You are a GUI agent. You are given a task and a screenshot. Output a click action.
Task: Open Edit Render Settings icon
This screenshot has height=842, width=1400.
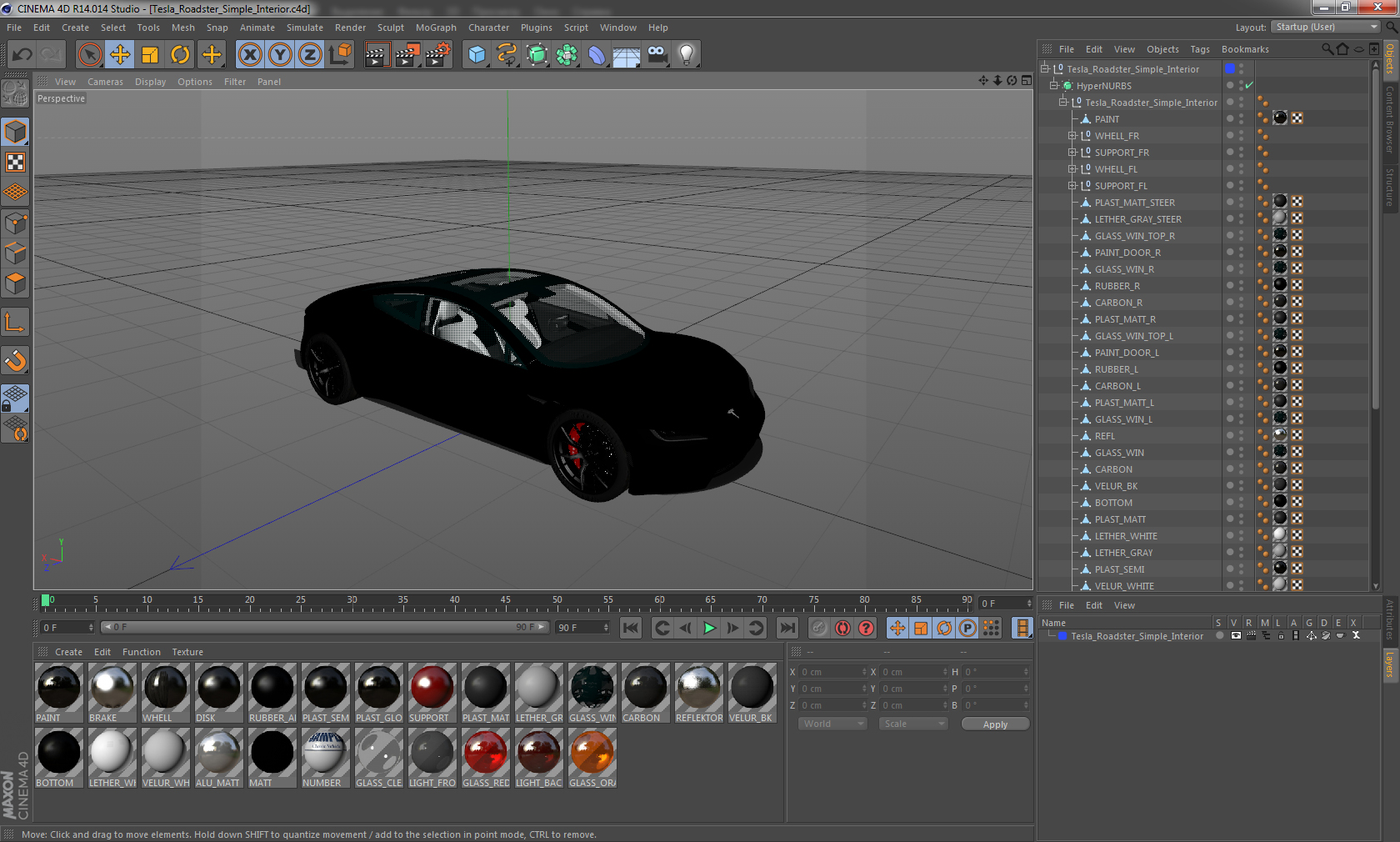point(438,55)
